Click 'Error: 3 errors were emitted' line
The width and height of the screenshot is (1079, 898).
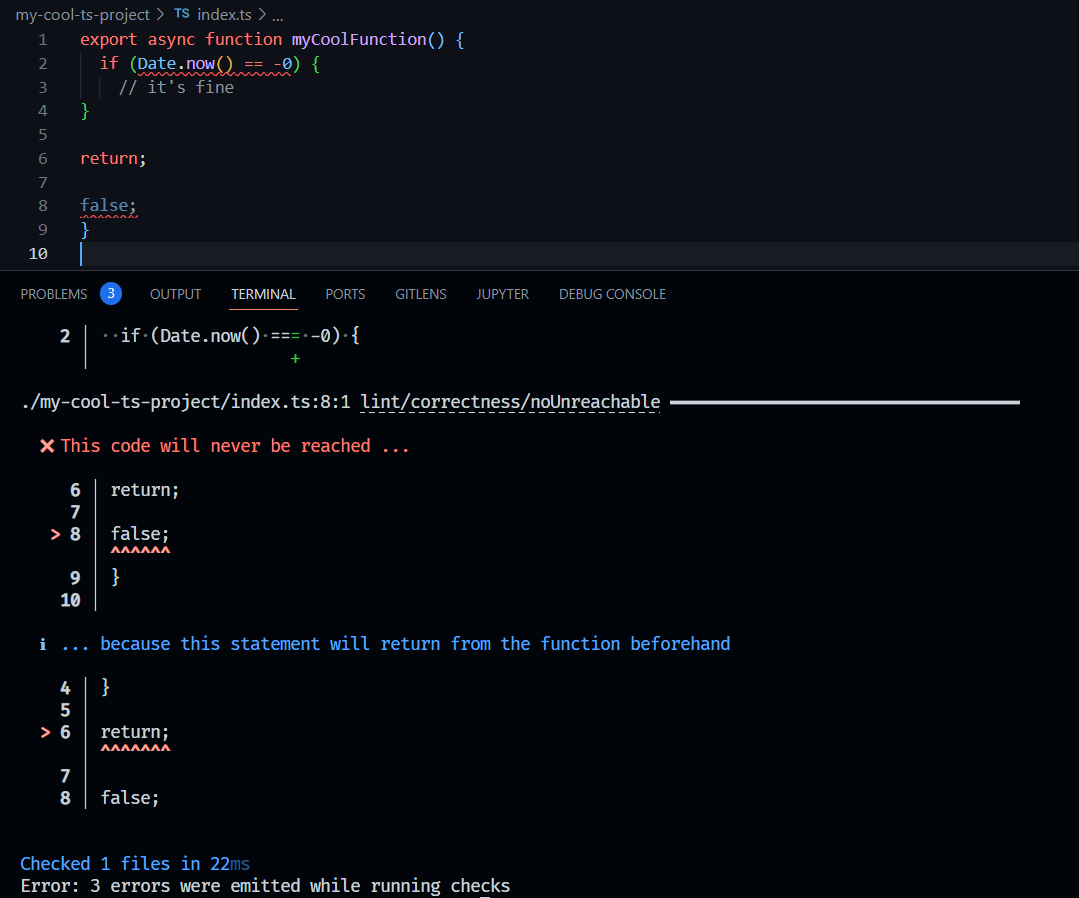click(x=265, y=886)
